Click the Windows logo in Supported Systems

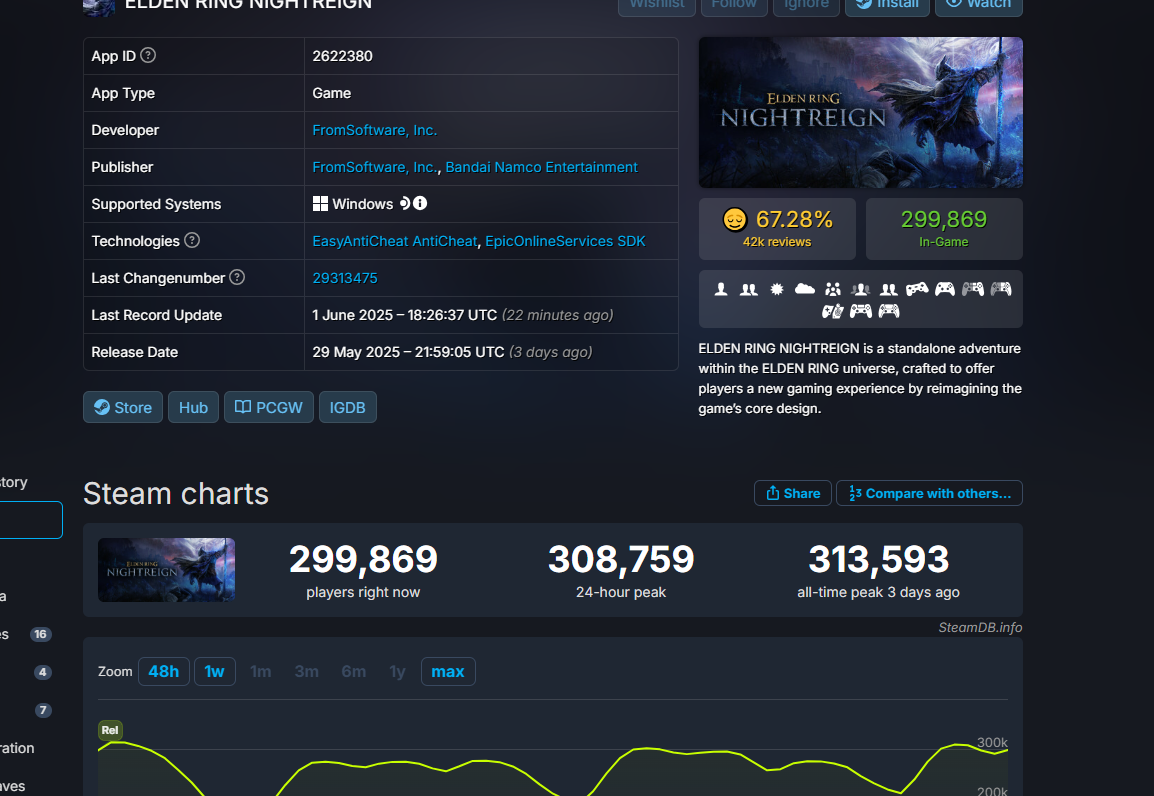pos(320,204)
